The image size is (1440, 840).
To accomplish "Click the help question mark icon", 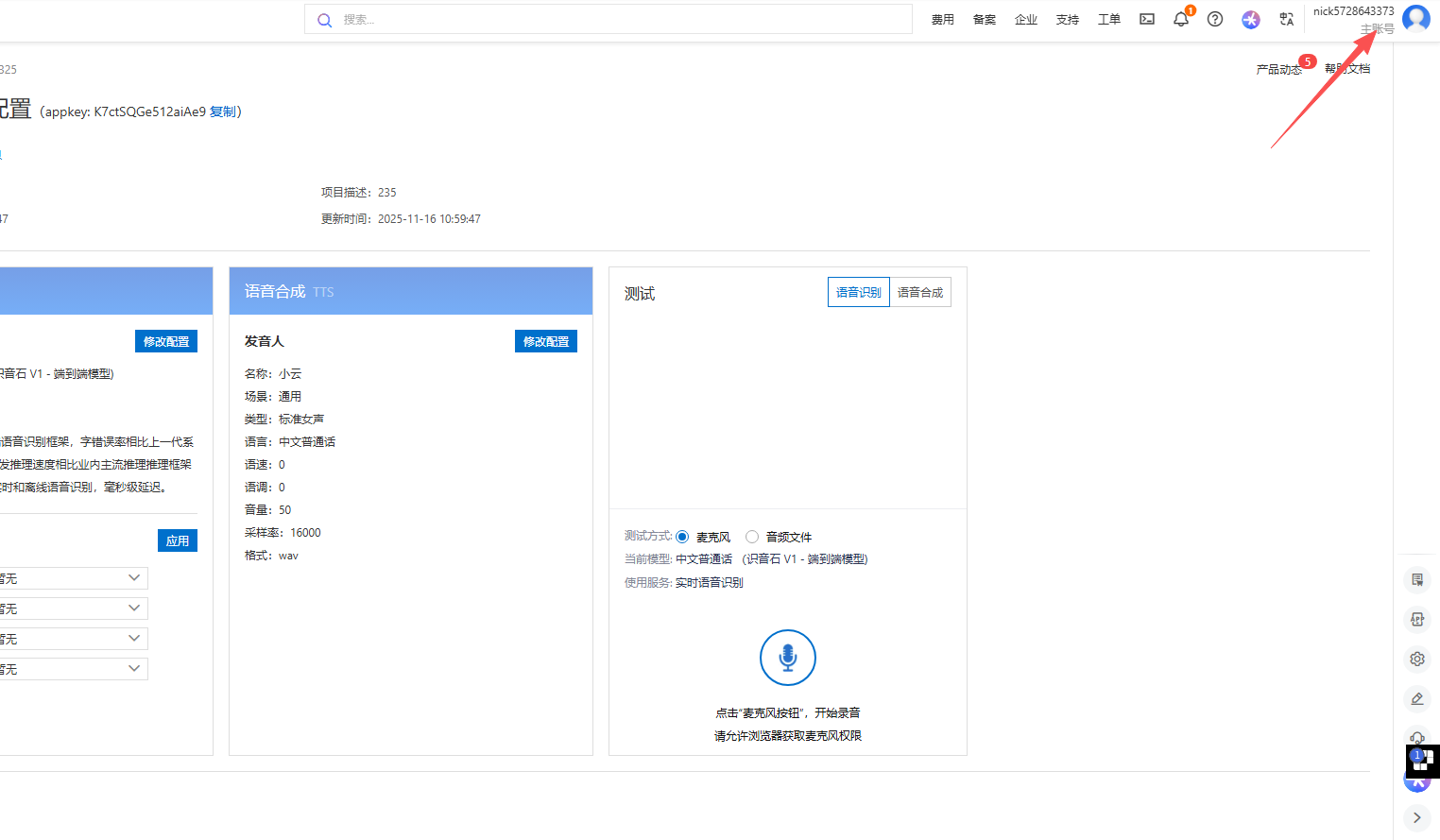I will (1214, 19).
